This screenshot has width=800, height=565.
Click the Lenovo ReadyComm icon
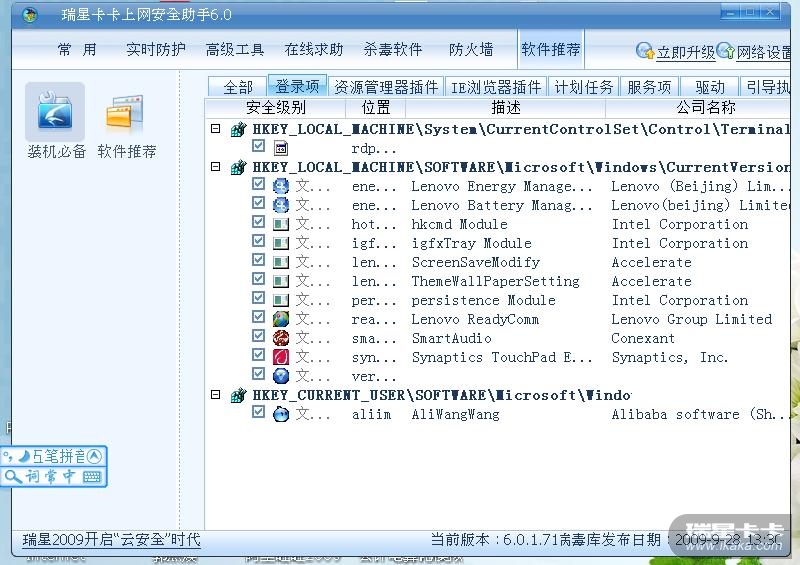pos(281,319)
